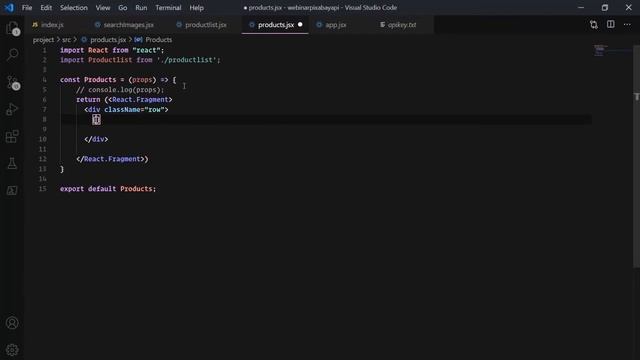Open the Run menu
This screenshot has height=360, width=640.
tap(141, 7)
